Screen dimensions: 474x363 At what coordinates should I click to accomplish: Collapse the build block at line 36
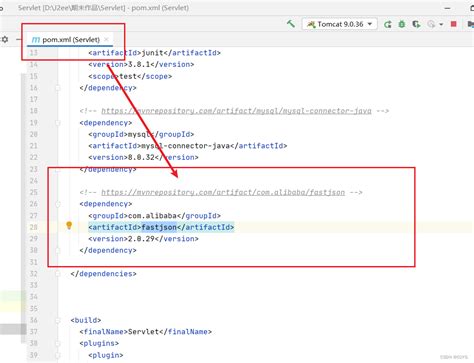point(58,320)
